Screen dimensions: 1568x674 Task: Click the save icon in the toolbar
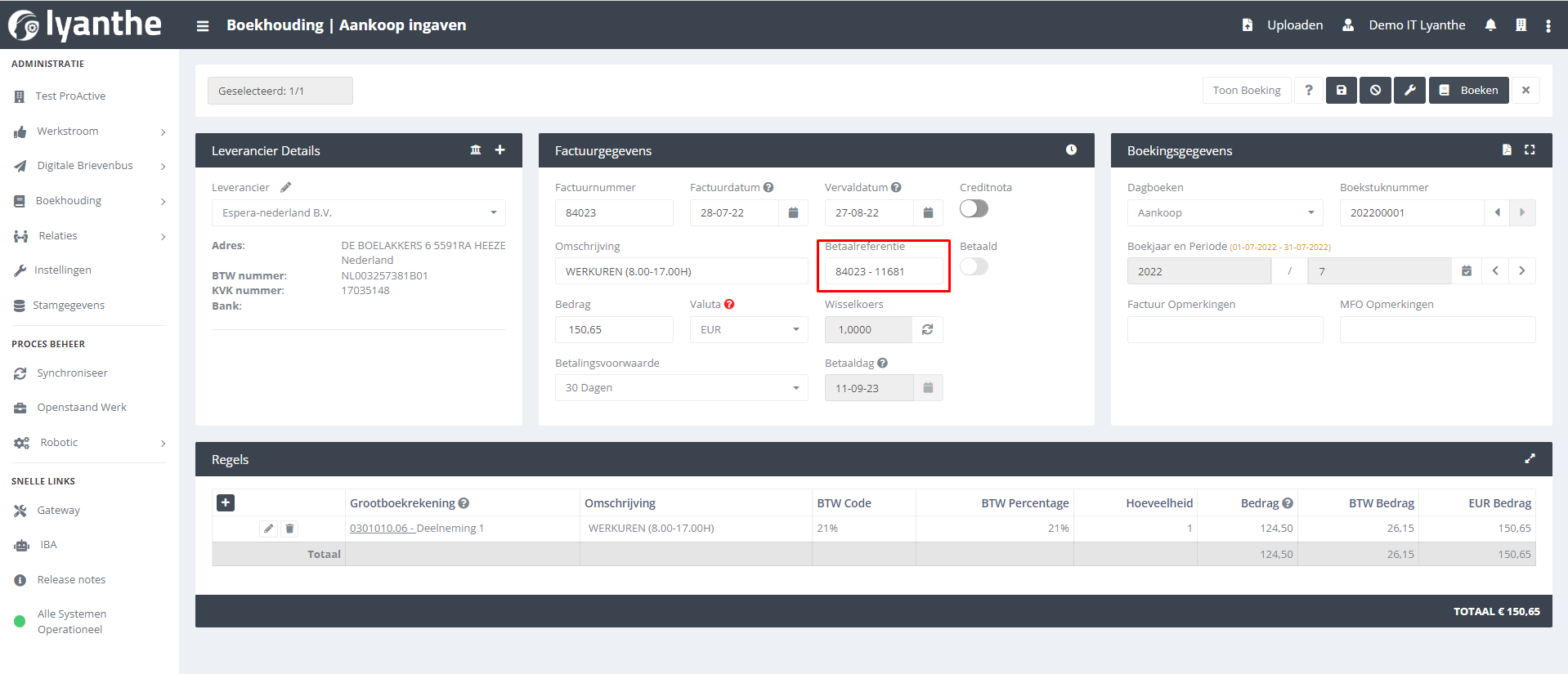coord(1341,91)
